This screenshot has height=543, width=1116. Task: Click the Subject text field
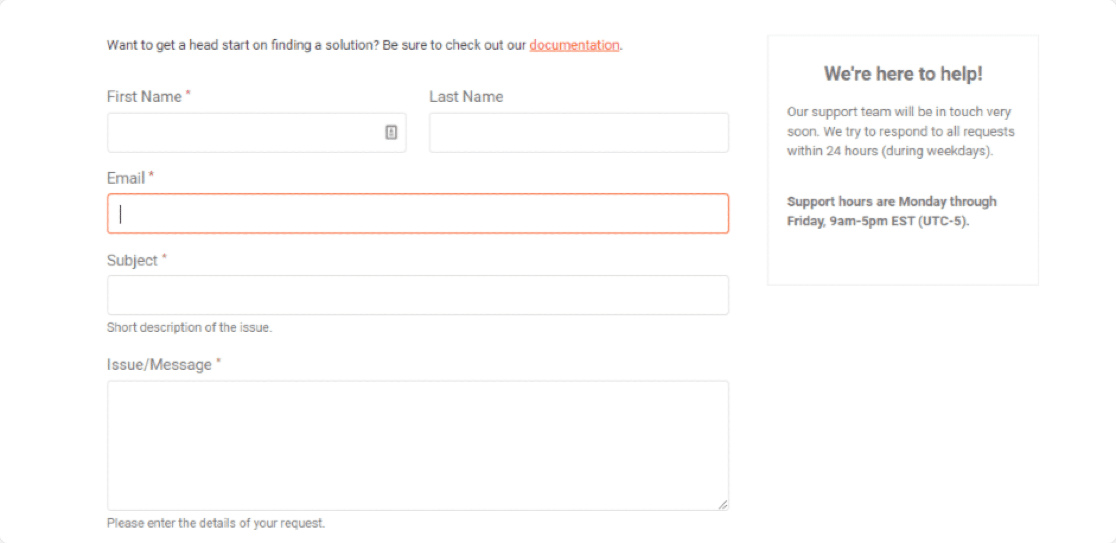click(418, 295)
